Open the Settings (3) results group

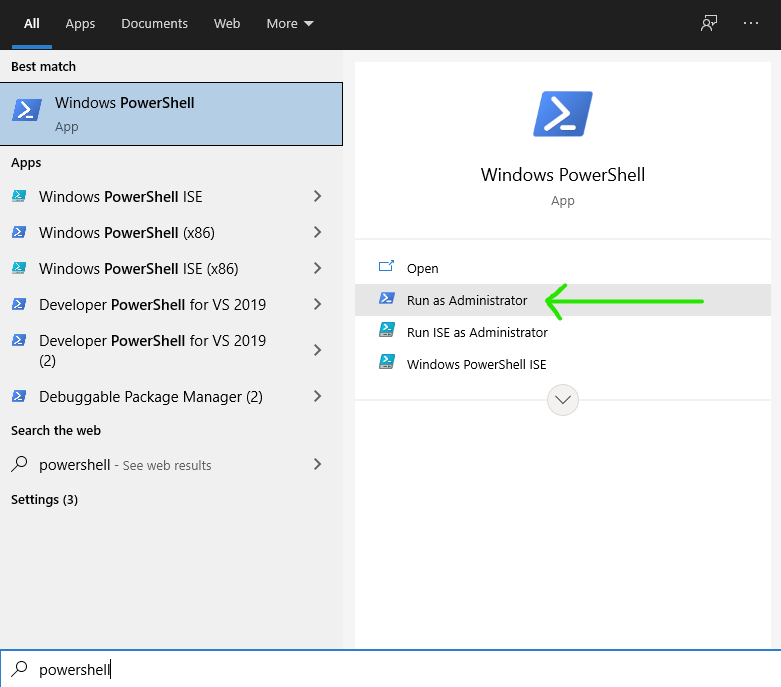coord(44,499)
